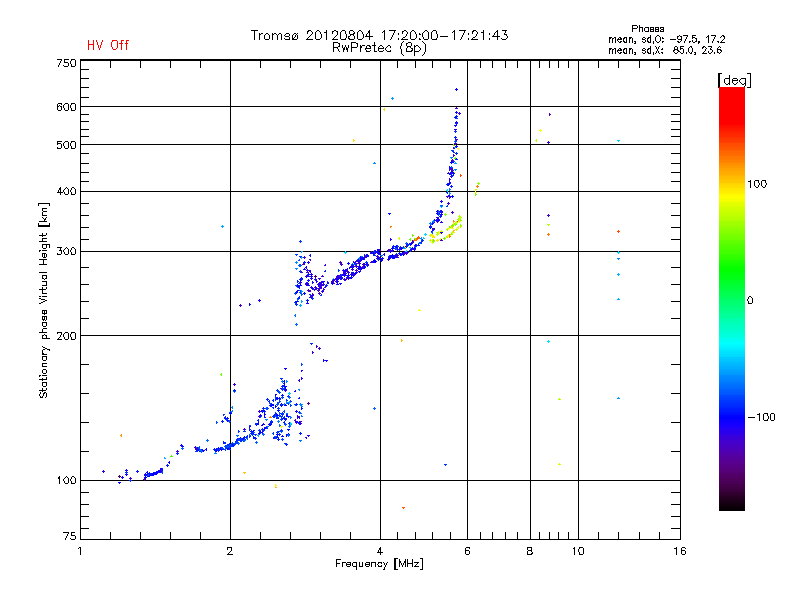The image size is (800, 600).
Task: Click the blue region of the colorbar near -100
Action: click(732, 416)
